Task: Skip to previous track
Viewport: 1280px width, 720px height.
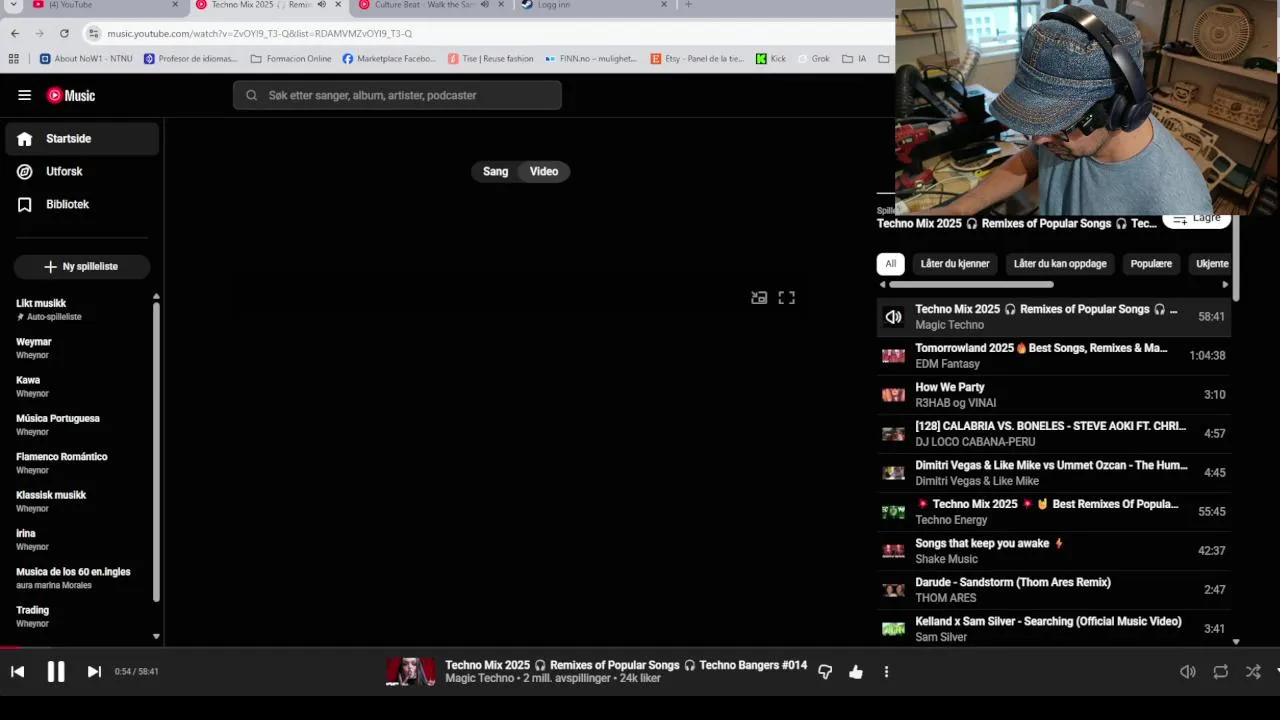Action: pyautogui.click(x=17, y=672)
